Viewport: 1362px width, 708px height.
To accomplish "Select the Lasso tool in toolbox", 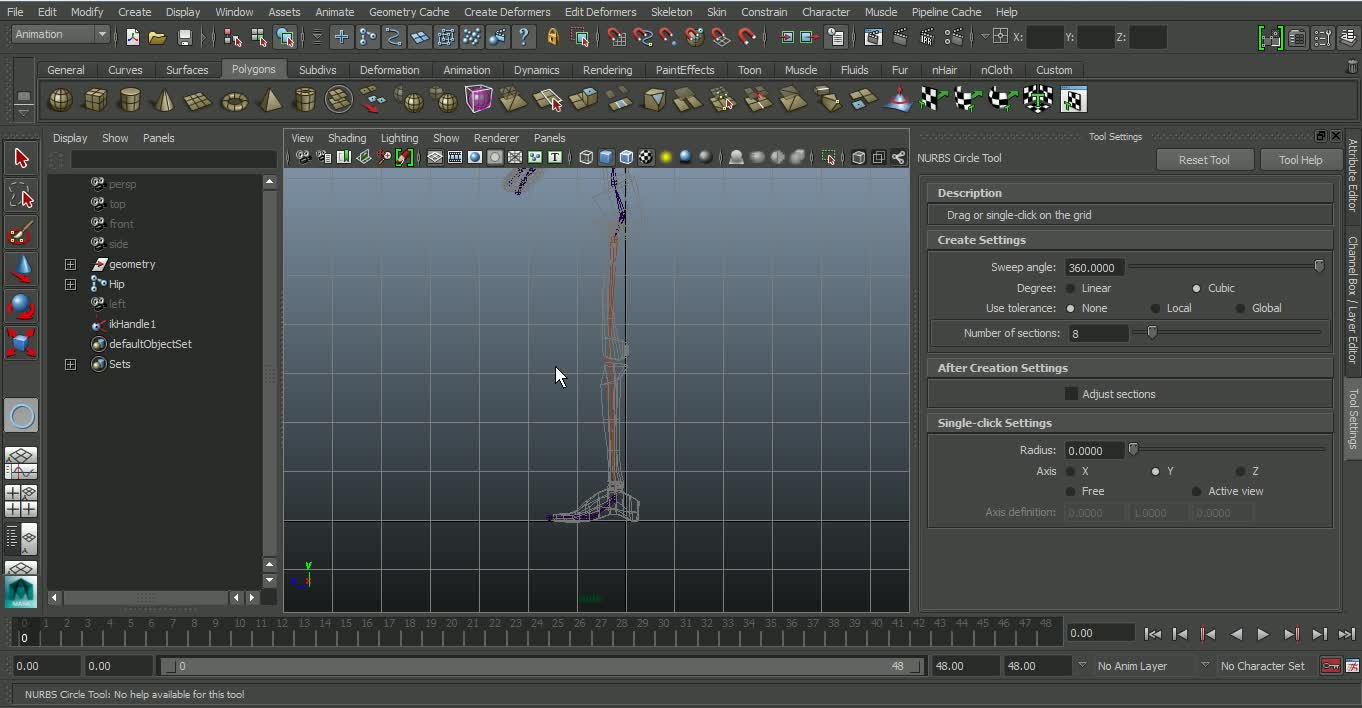I will 21,195.
